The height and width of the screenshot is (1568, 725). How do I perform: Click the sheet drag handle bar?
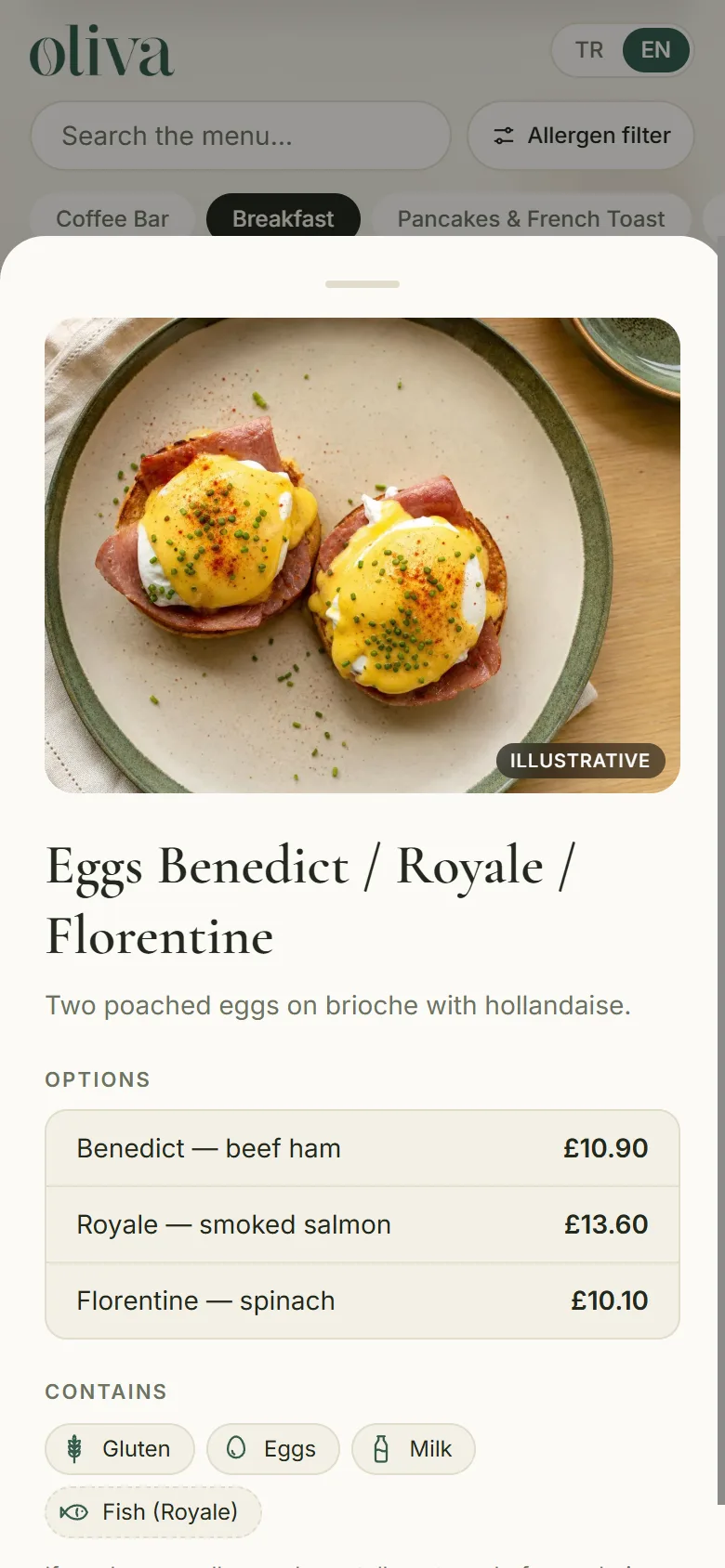[x=362, y=284]
